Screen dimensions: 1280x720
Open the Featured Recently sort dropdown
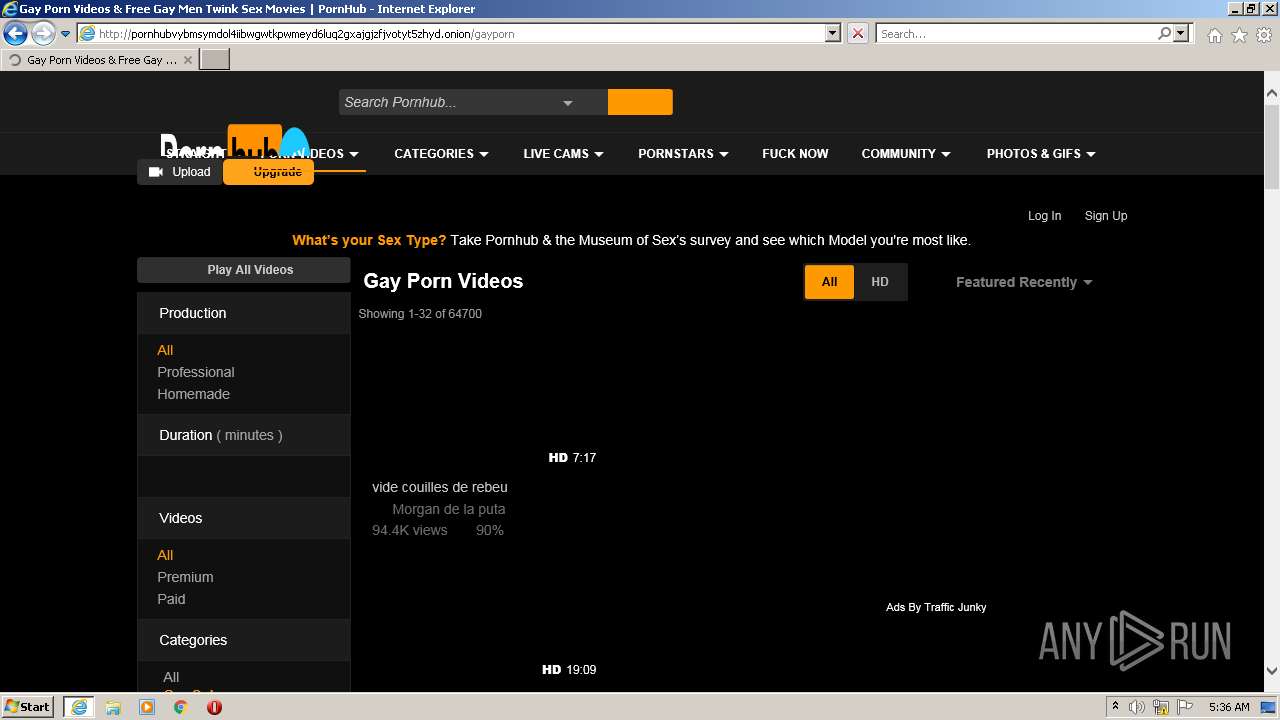[1024, 282]
